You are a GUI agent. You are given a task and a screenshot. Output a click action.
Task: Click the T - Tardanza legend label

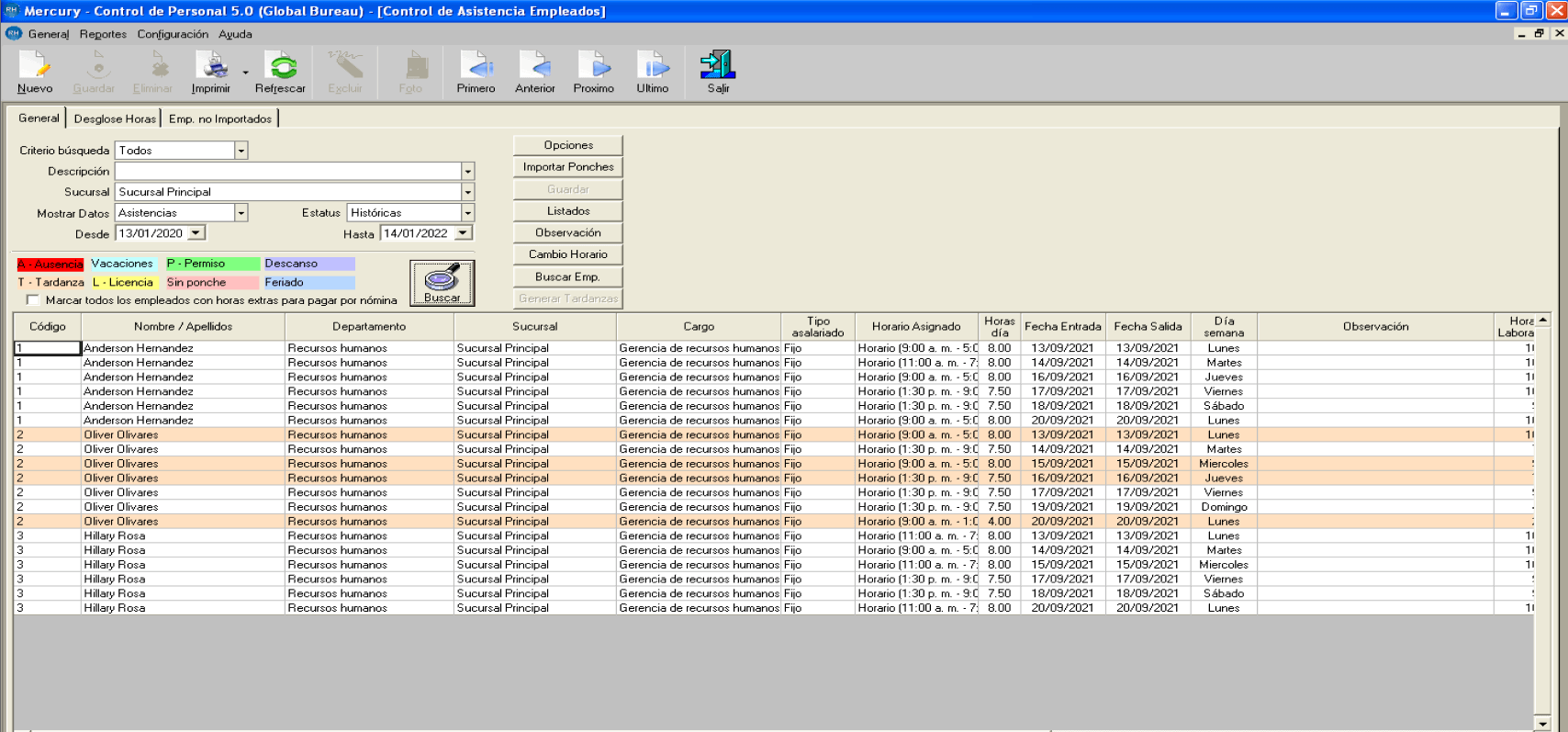[51, 283]
